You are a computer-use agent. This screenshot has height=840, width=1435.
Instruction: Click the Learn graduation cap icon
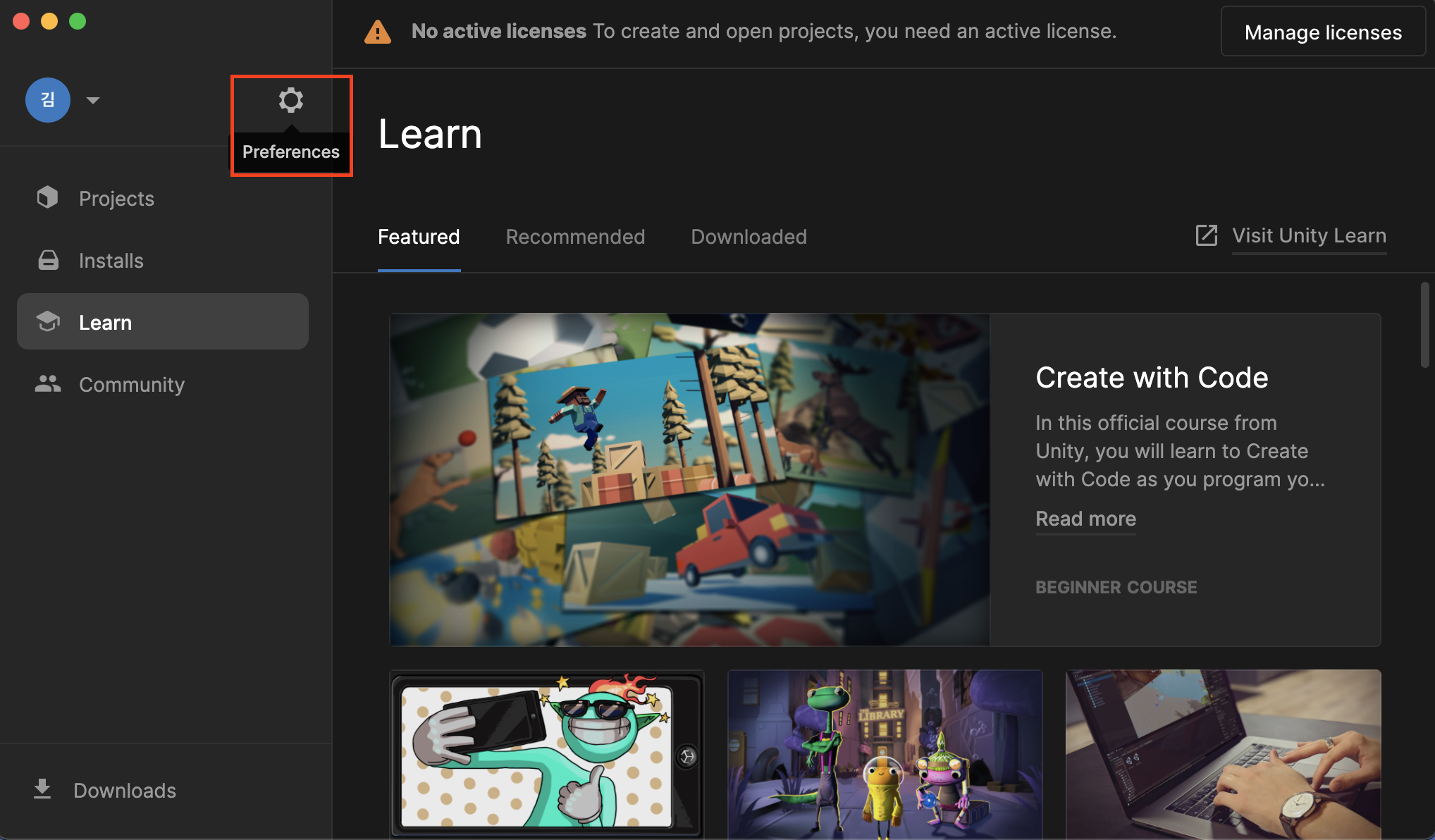[x=48, y=322]
